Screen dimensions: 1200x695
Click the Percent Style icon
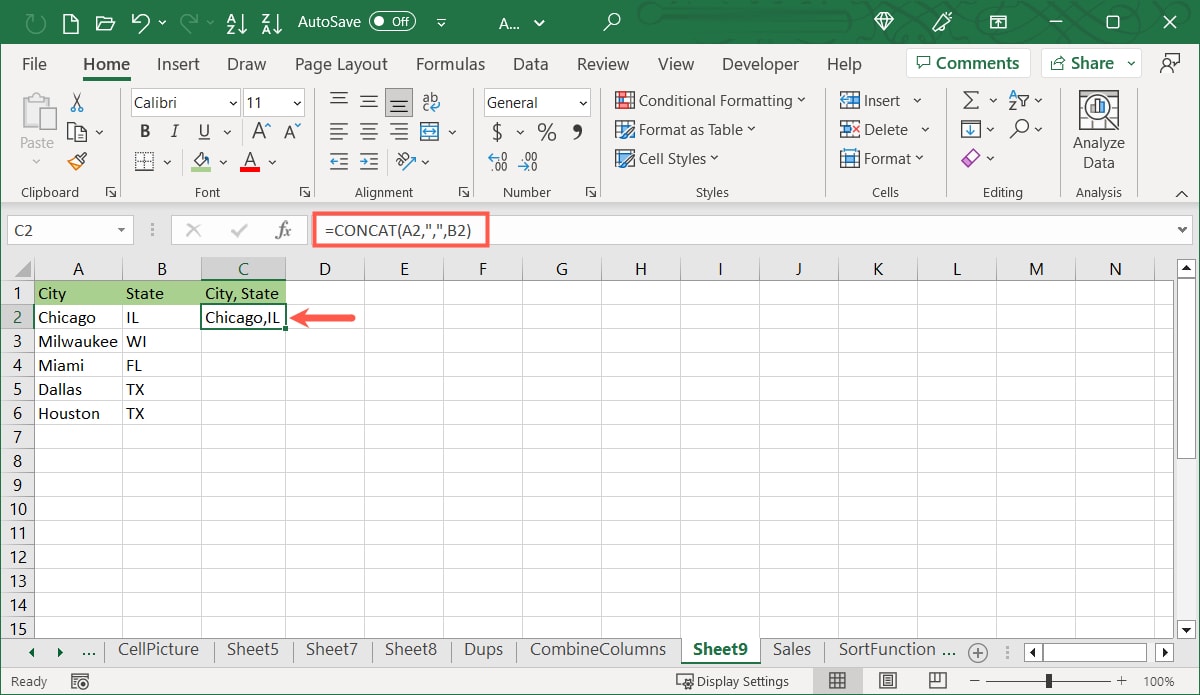click(547, 132)
